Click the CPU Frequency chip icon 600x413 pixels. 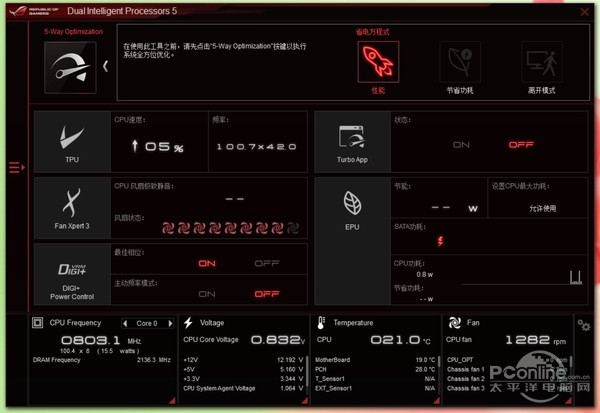tap(38, 323)
